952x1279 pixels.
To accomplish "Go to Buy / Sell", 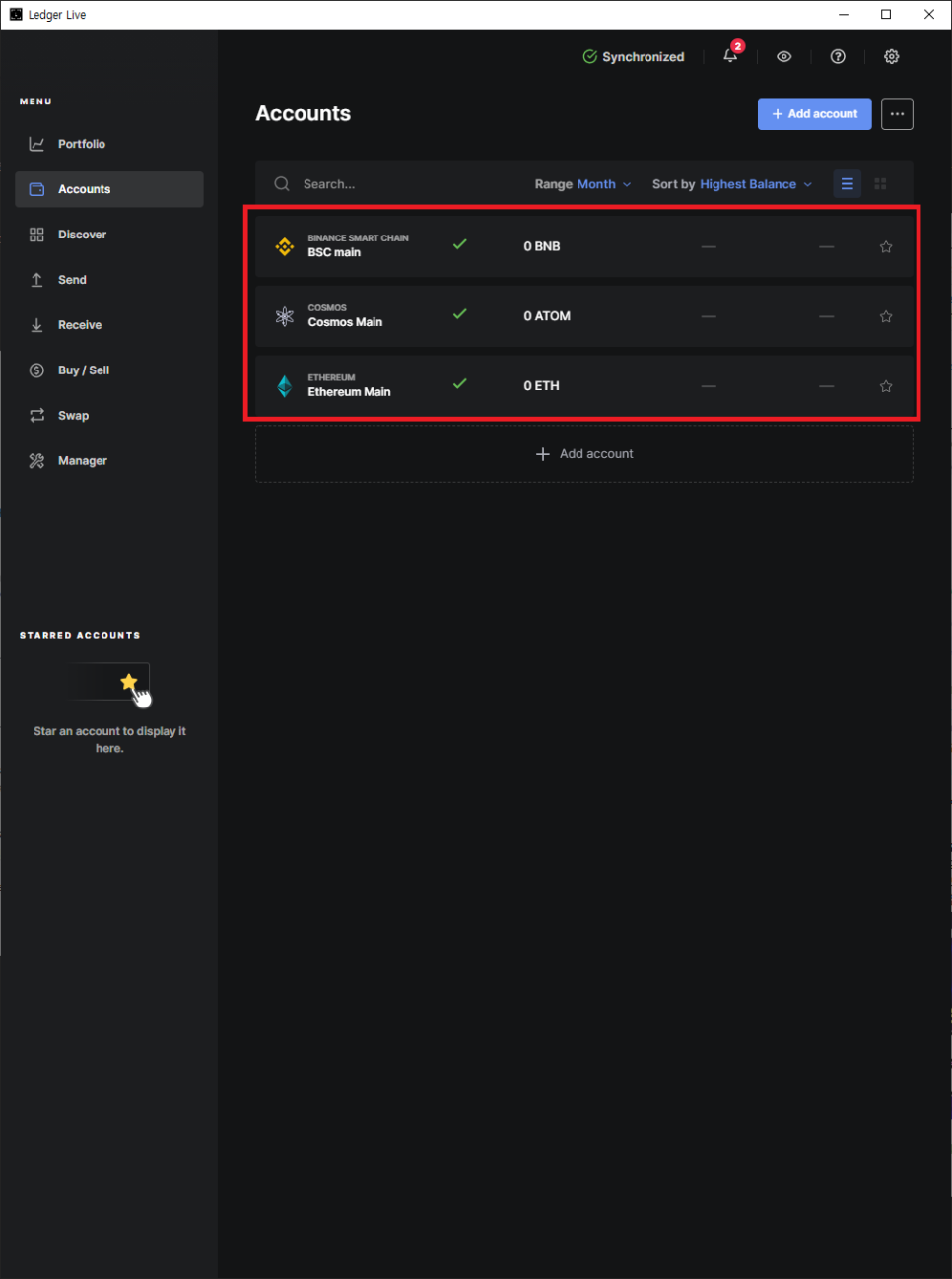I will (109, 370).
